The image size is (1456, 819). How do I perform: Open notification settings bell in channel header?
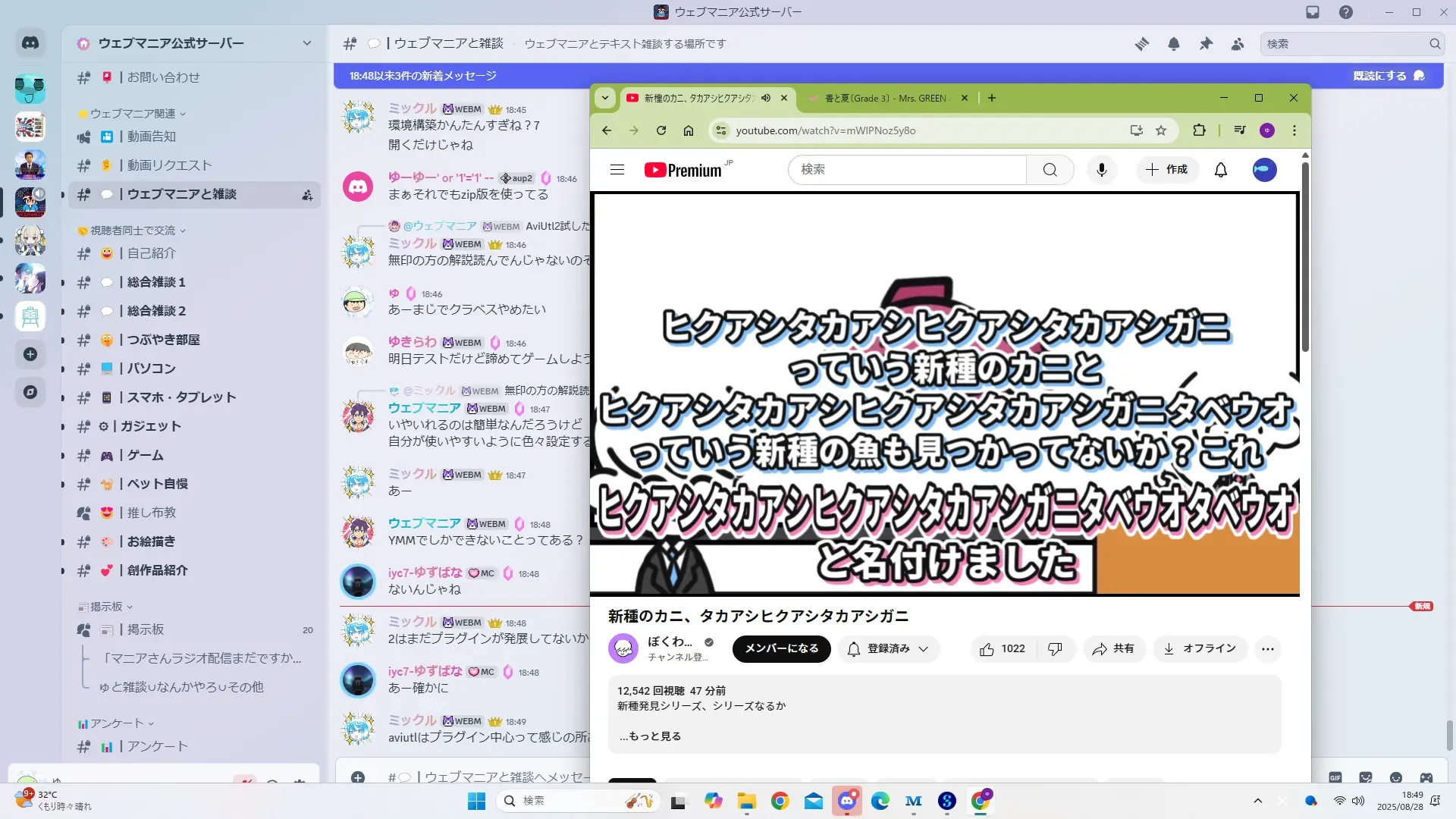[1173, 44]
